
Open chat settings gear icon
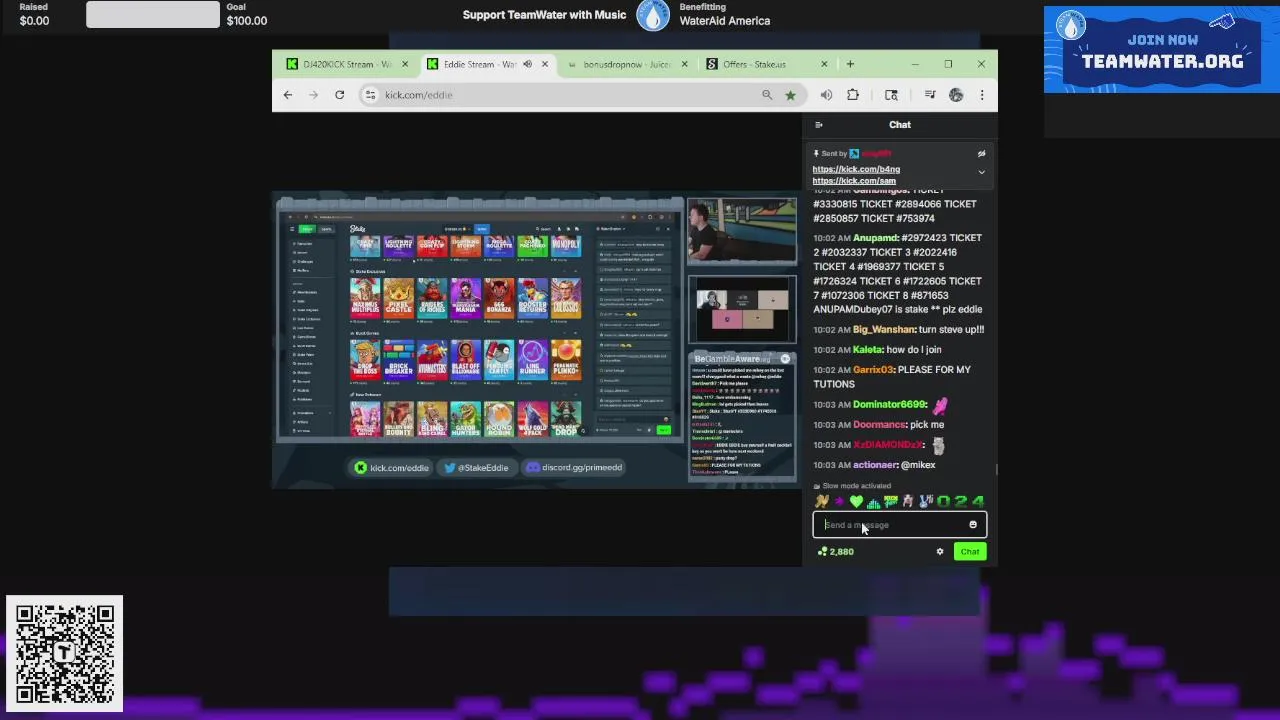940,552
